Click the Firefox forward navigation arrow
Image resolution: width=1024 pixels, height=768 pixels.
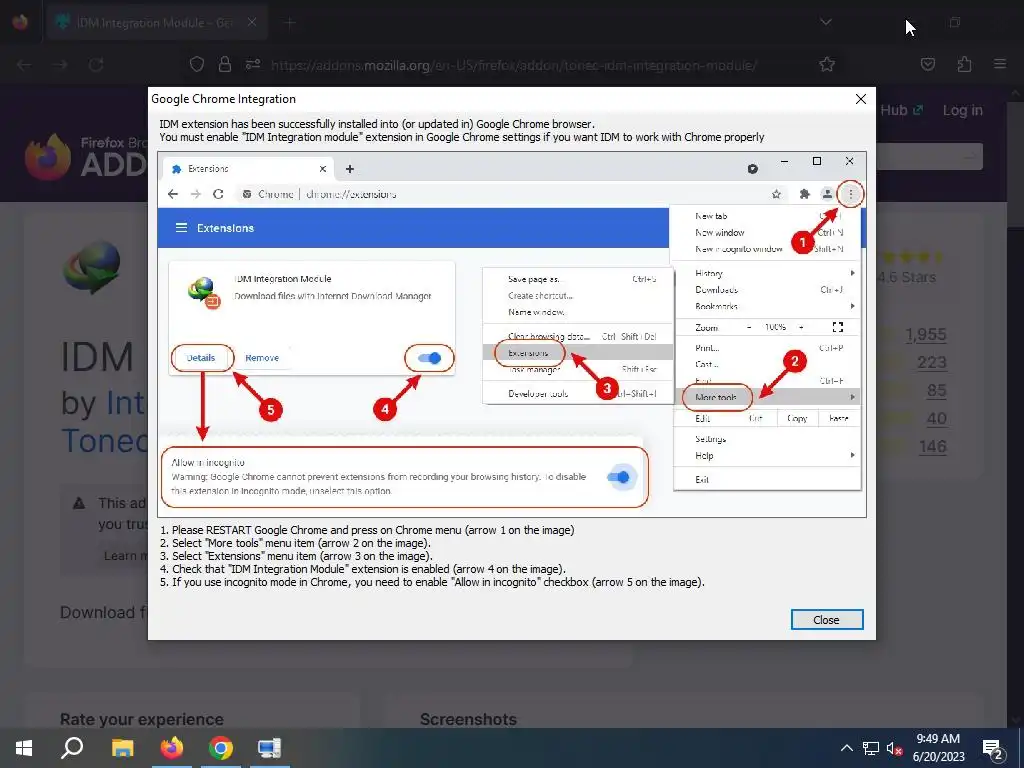tap(60, 65)
